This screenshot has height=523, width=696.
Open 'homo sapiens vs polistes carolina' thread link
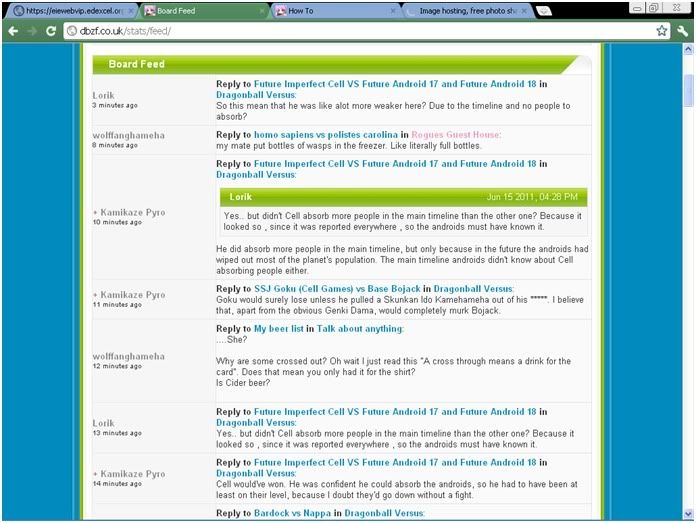(x=313, y=134)
